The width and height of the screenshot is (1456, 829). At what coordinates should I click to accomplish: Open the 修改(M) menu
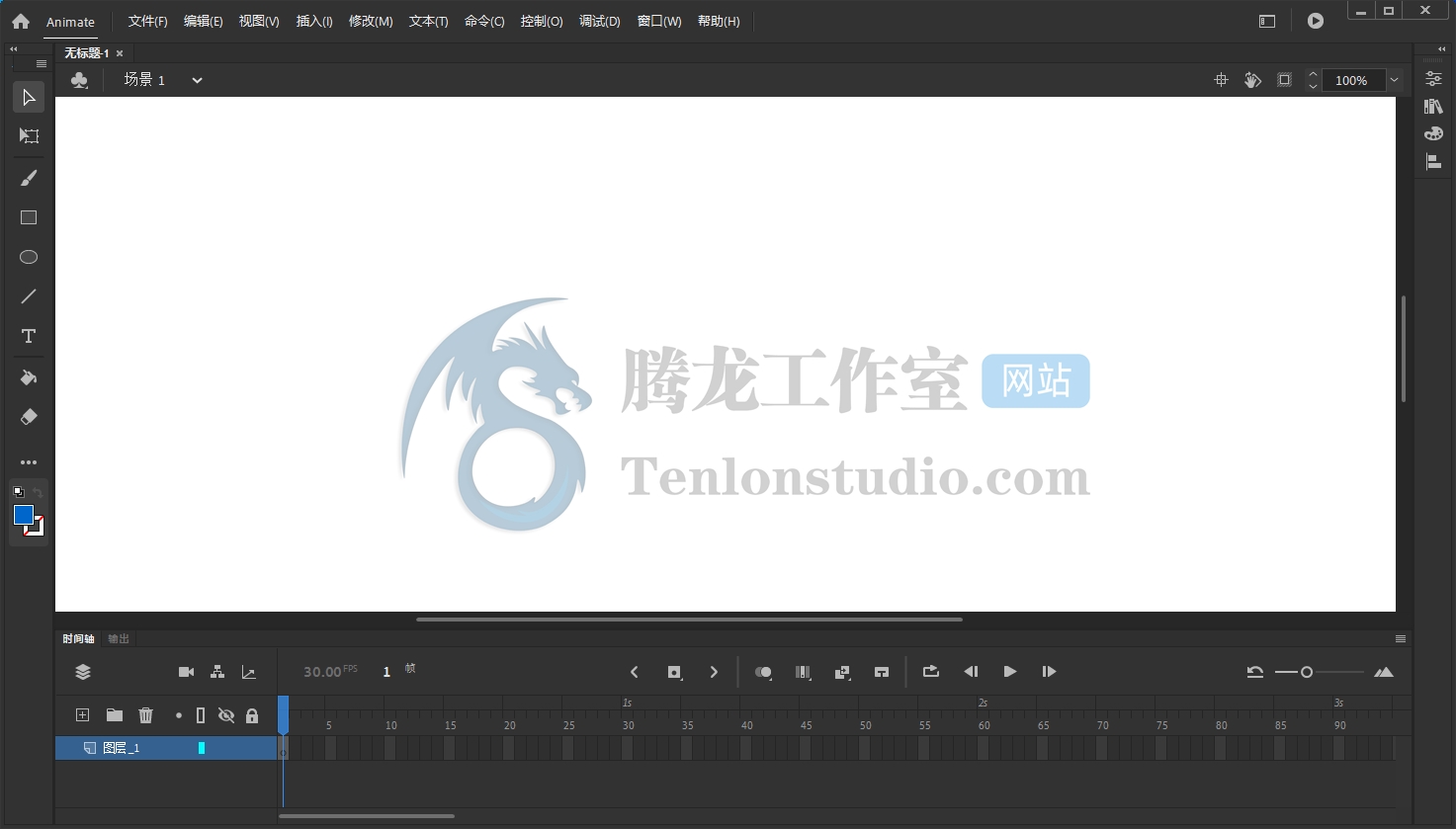click(371, 21)
